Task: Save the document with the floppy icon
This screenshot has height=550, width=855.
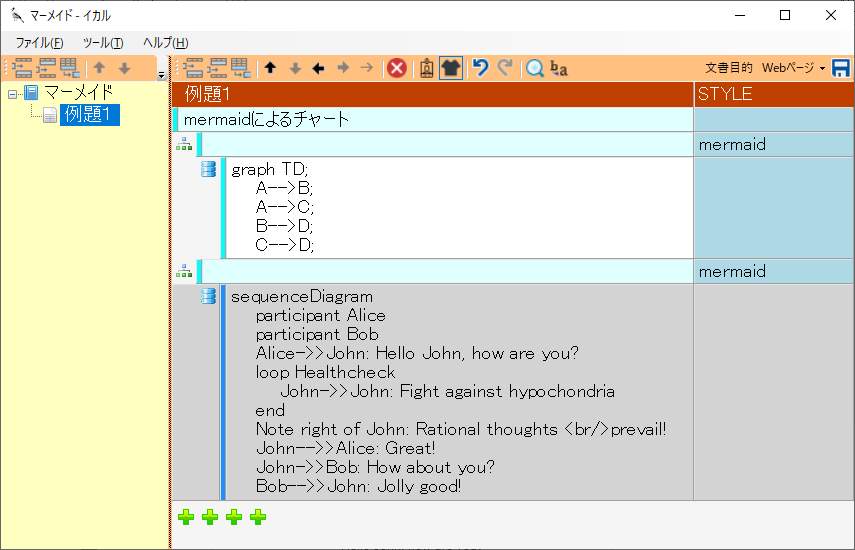Action: coord(841,68)
